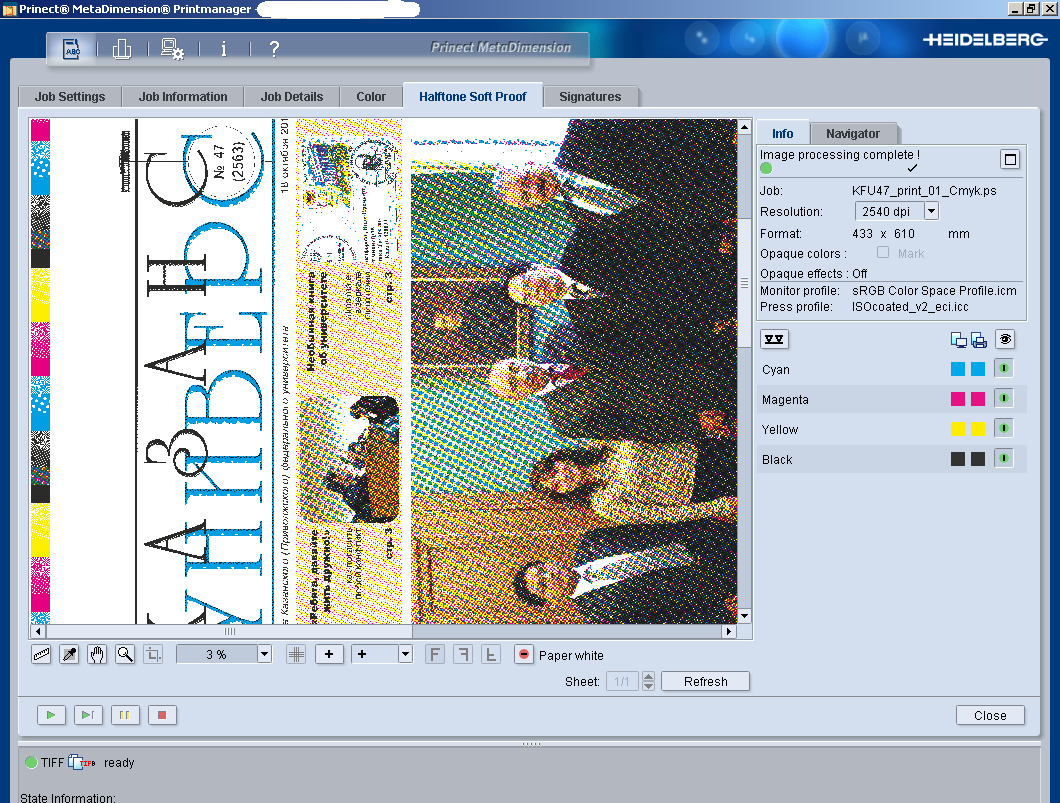Image resolution: width=1060 pixels, height=803 pixels.
Task: Click the job name KFU47_print_01_Cmyk.ps
Action: 924,191
